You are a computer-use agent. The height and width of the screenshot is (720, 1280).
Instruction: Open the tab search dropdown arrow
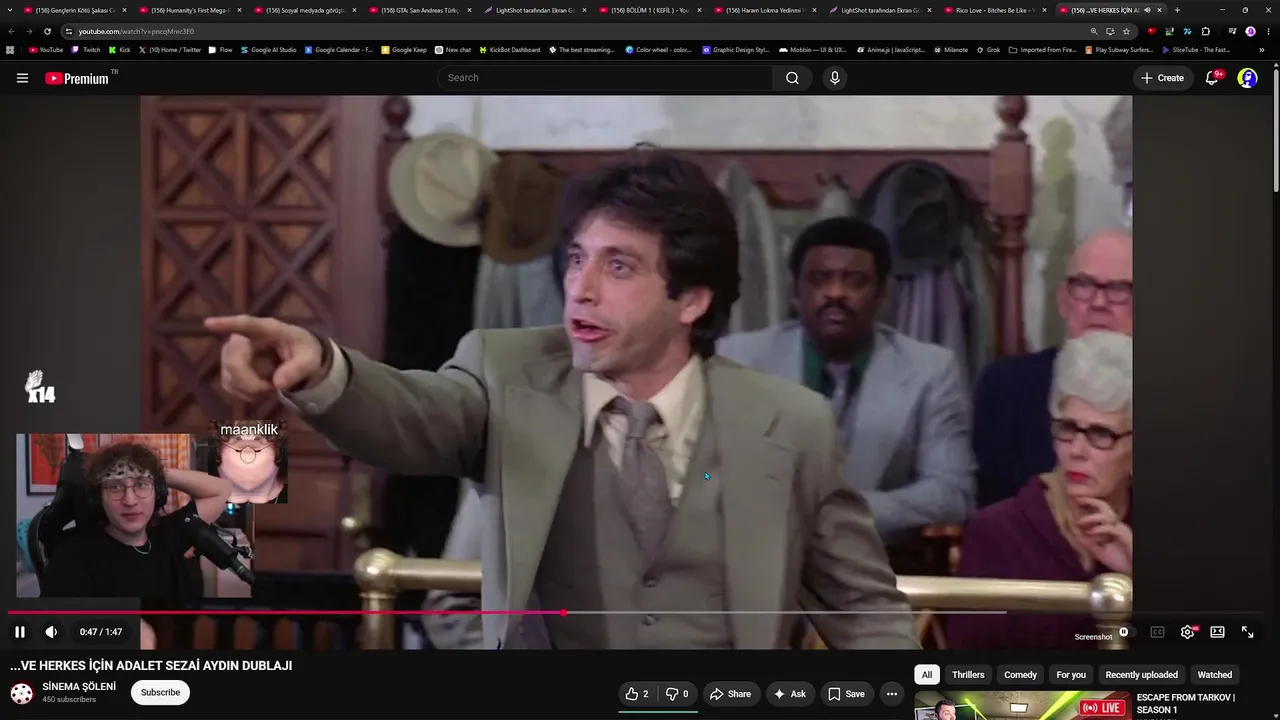(x=11, y=10)
